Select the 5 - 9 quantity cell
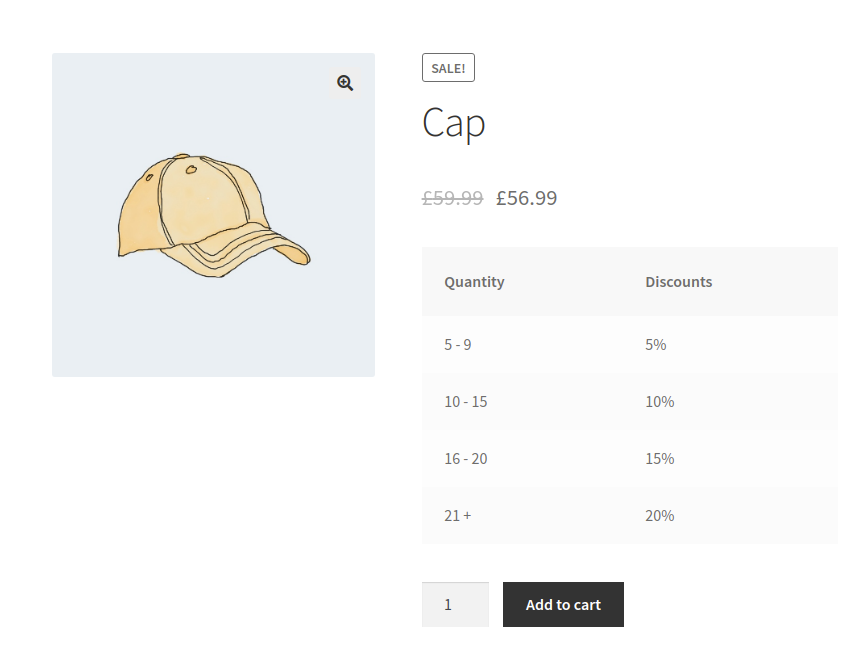The width and height of the screenshot is (855, 666). (x=458, y=345)
